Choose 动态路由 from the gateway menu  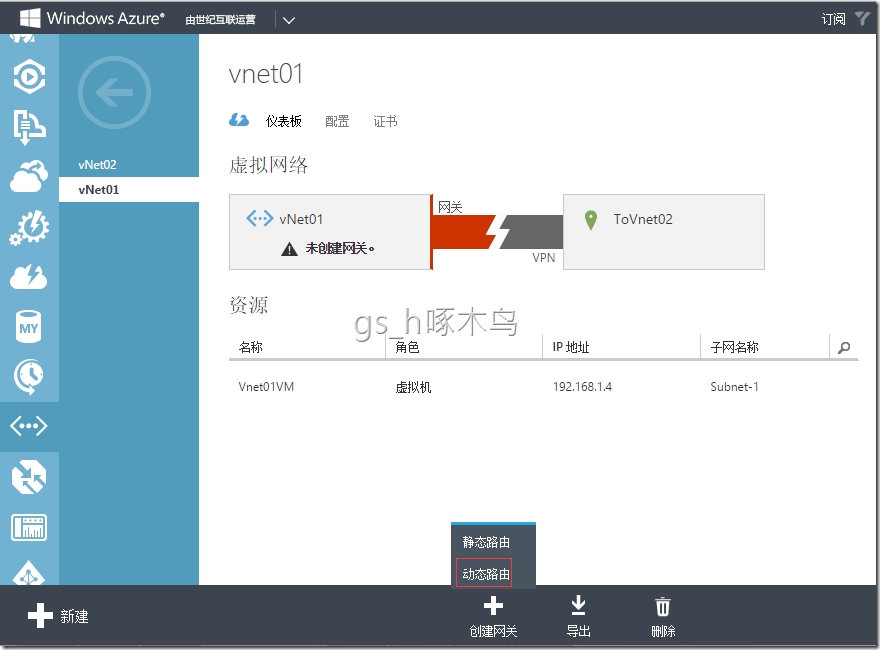click(486, 574)
